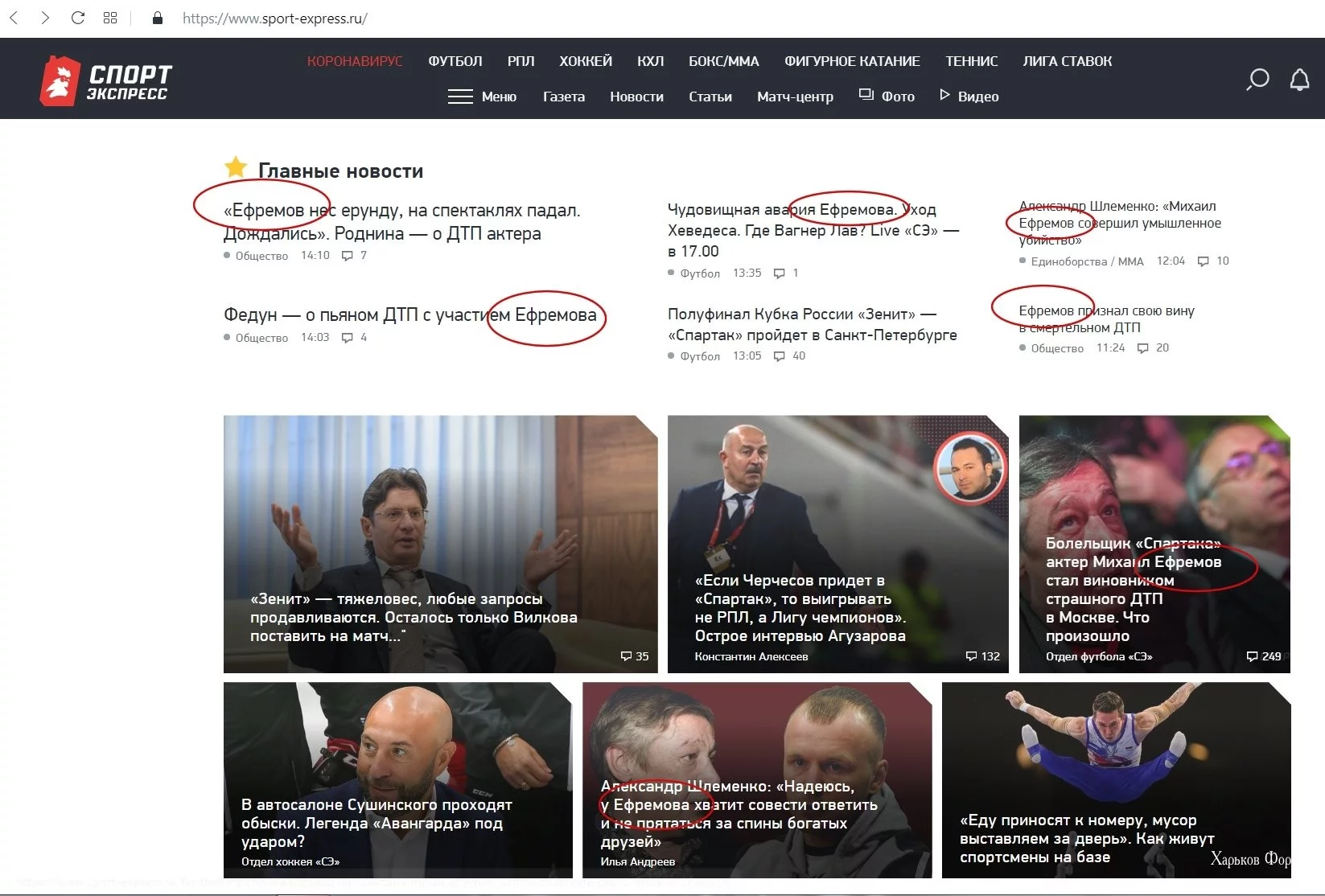
Task: Open the Спорт-Экспресс logo home link
Action: click(105, 80)
